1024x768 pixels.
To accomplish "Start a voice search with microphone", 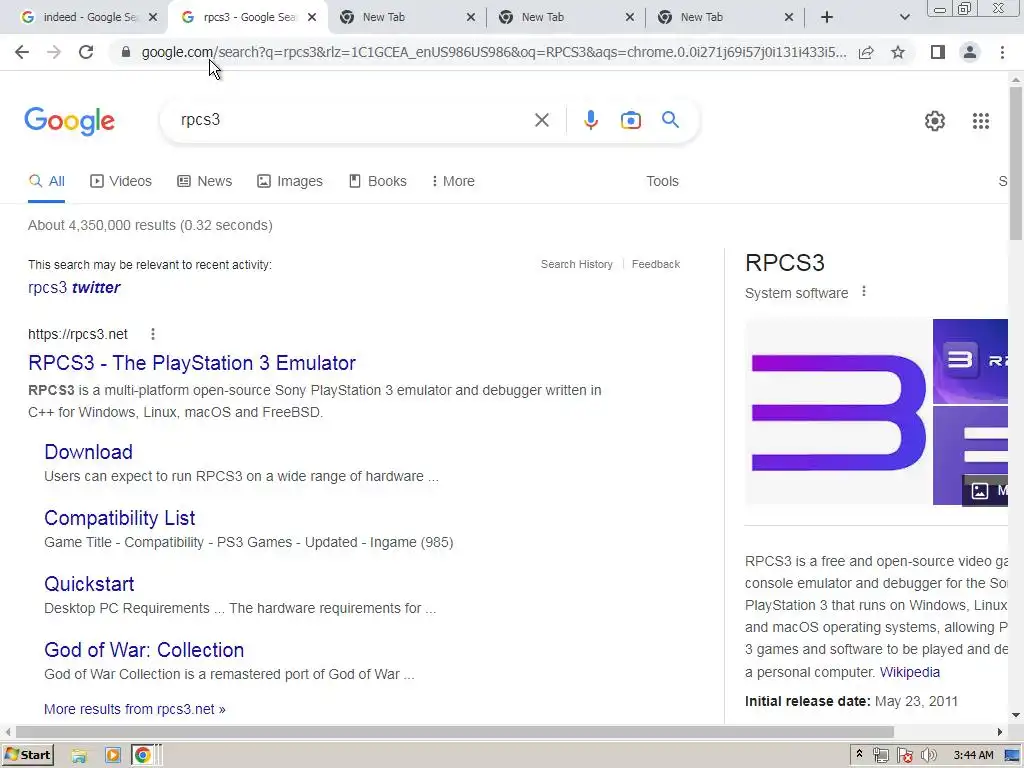I will click(590, 120).
